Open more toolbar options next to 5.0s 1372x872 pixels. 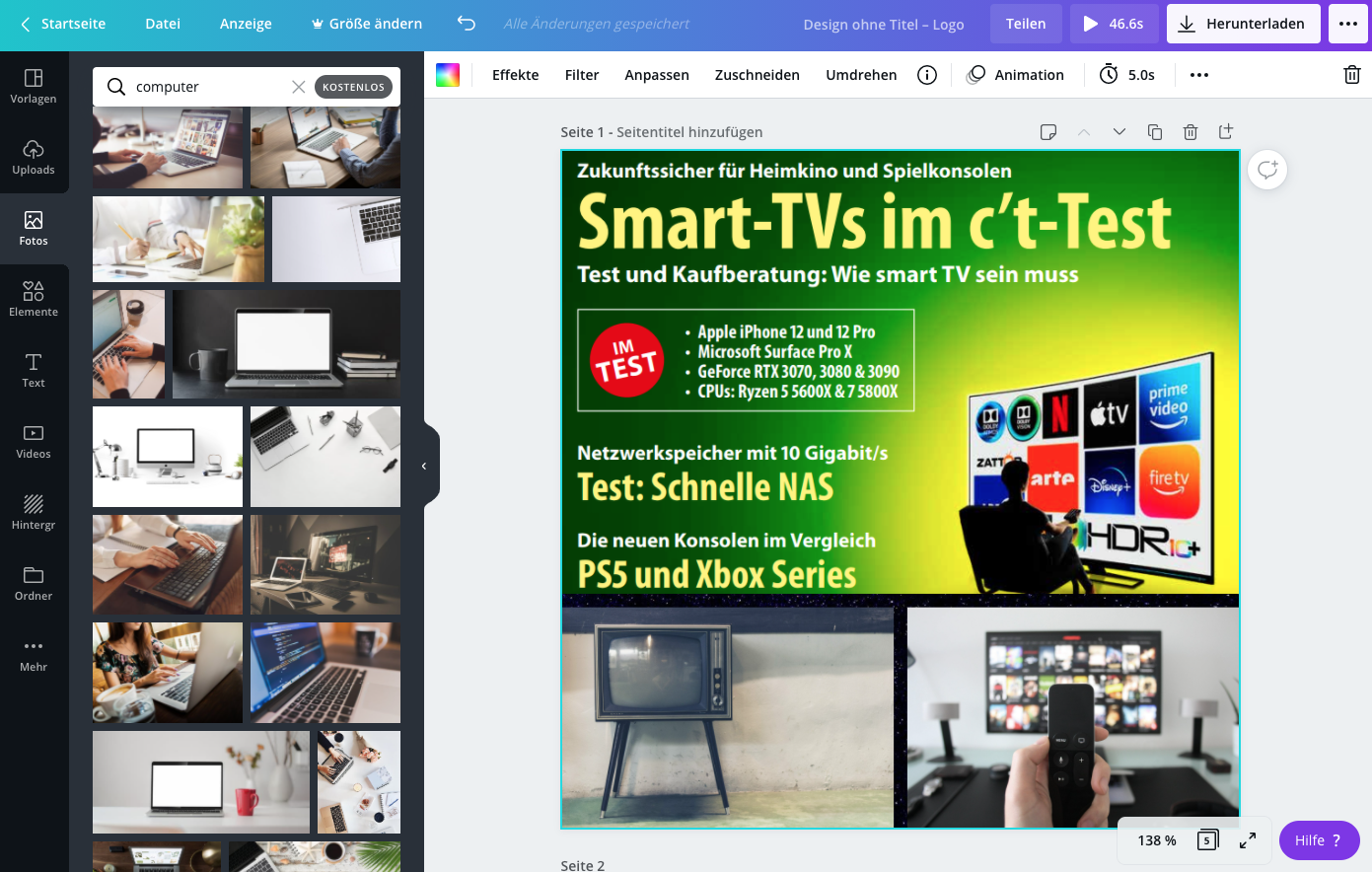[1199, 75]
